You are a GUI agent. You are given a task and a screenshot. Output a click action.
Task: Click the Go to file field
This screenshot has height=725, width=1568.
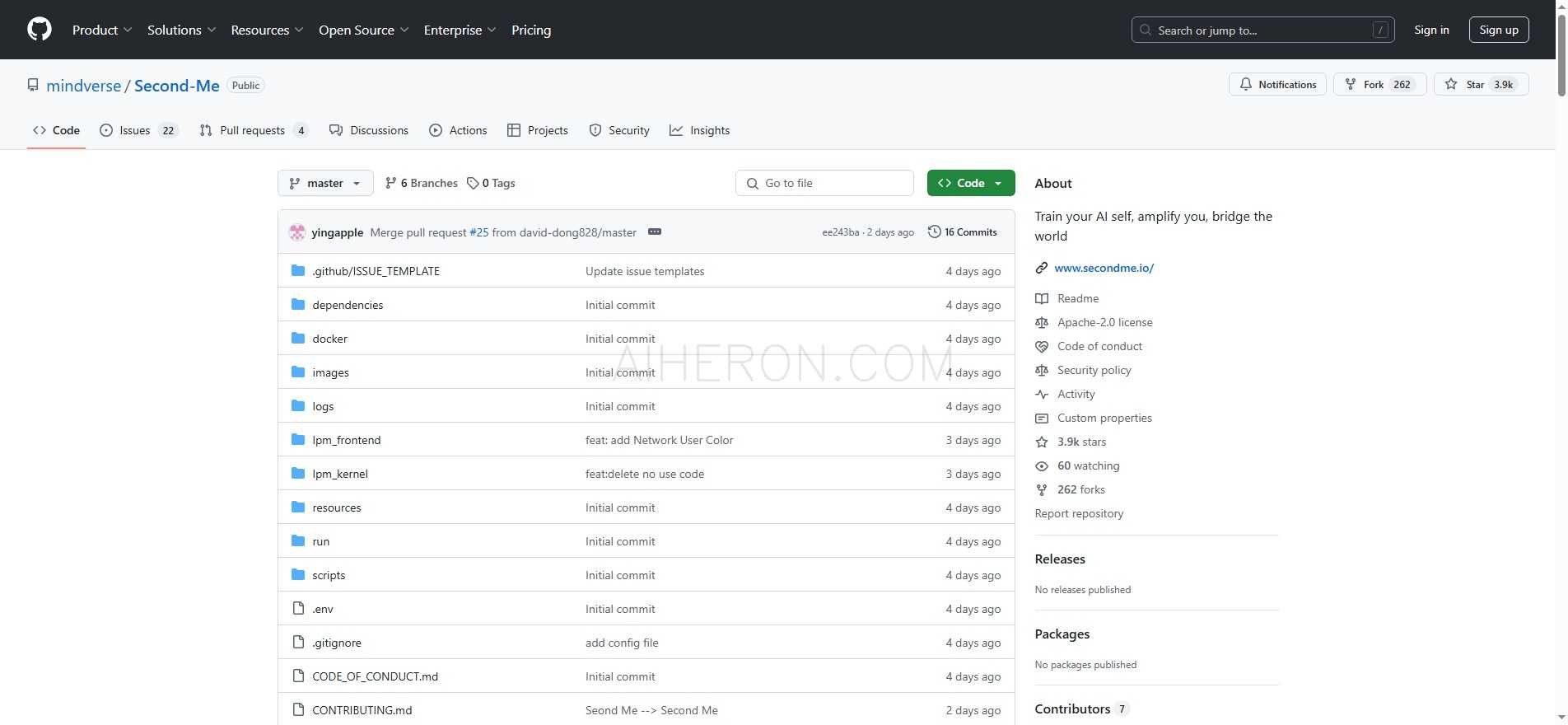pyautogui.click(x=824, y=183)
